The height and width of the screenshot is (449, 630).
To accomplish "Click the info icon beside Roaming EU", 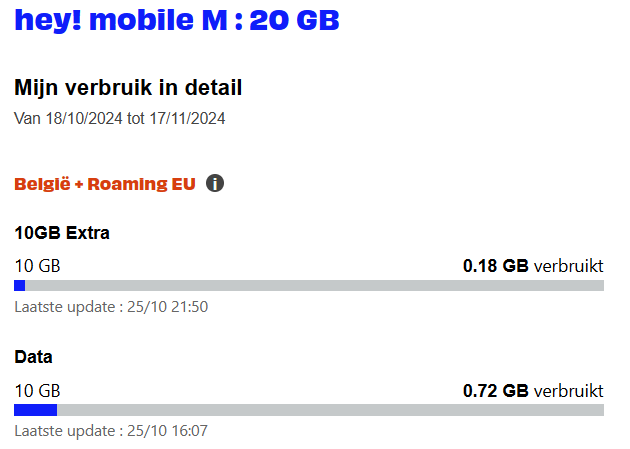I will (x=215, y=183).
